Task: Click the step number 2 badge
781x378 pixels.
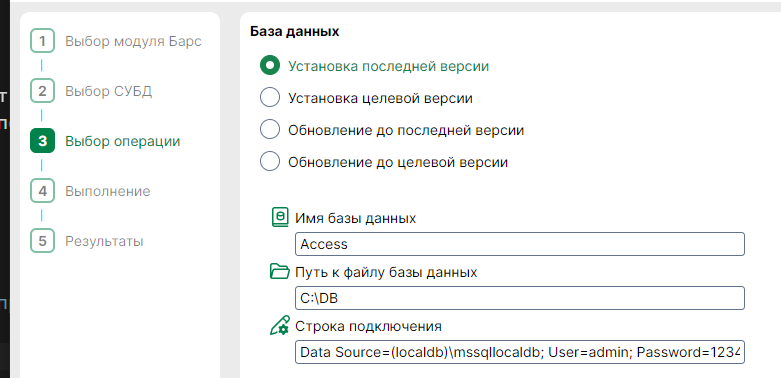Action: pos(42,91)
